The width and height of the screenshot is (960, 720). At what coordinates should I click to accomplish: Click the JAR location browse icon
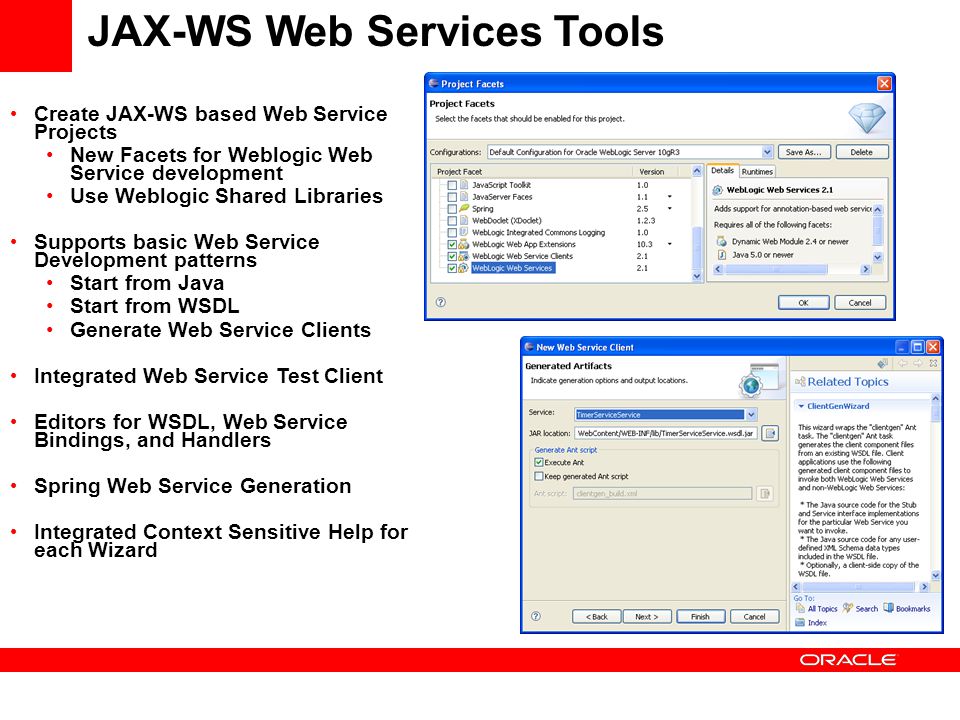(771, 433)
